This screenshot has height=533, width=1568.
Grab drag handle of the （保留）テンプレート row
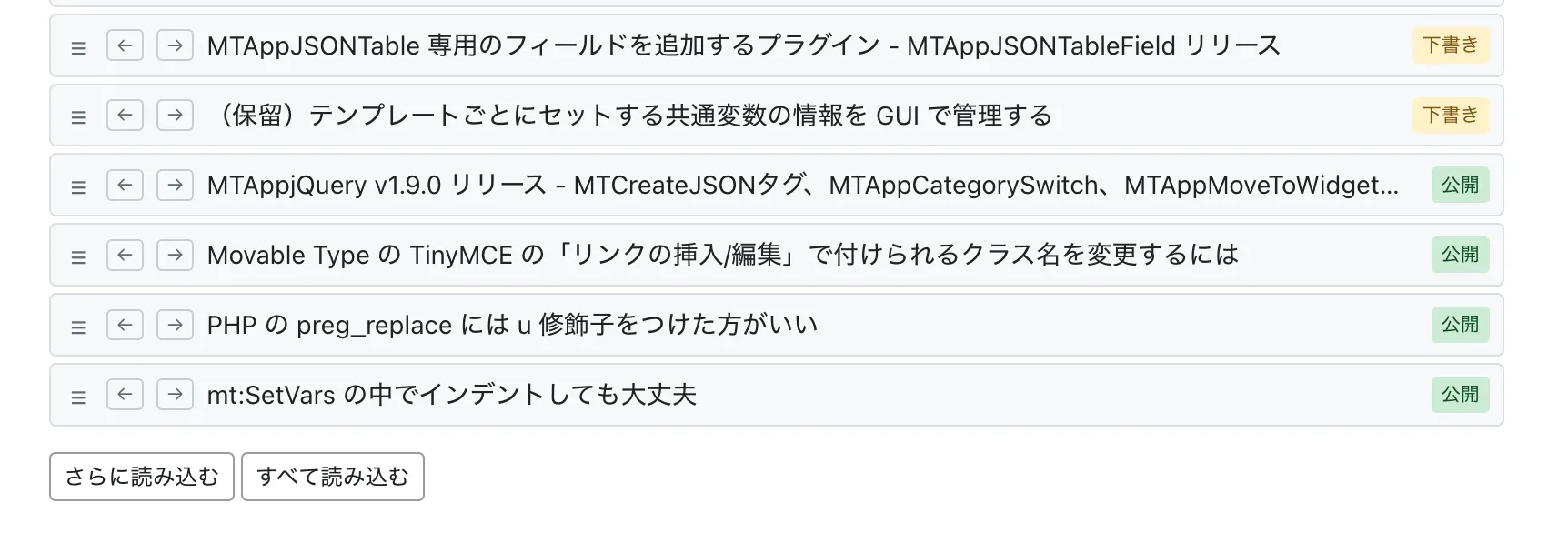pos(79,117)
